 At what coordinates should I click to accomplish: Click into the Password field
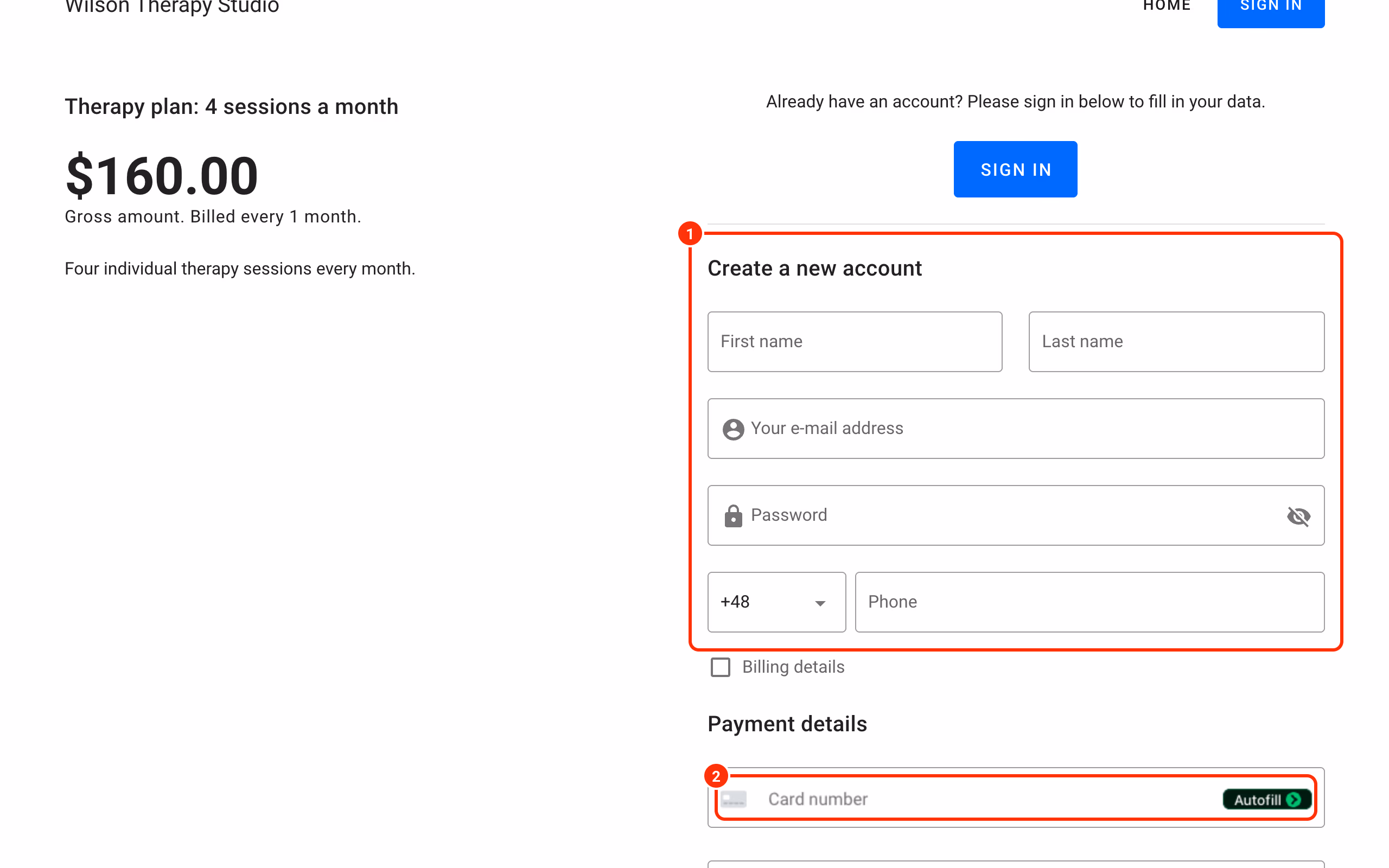click(1016, 515)
